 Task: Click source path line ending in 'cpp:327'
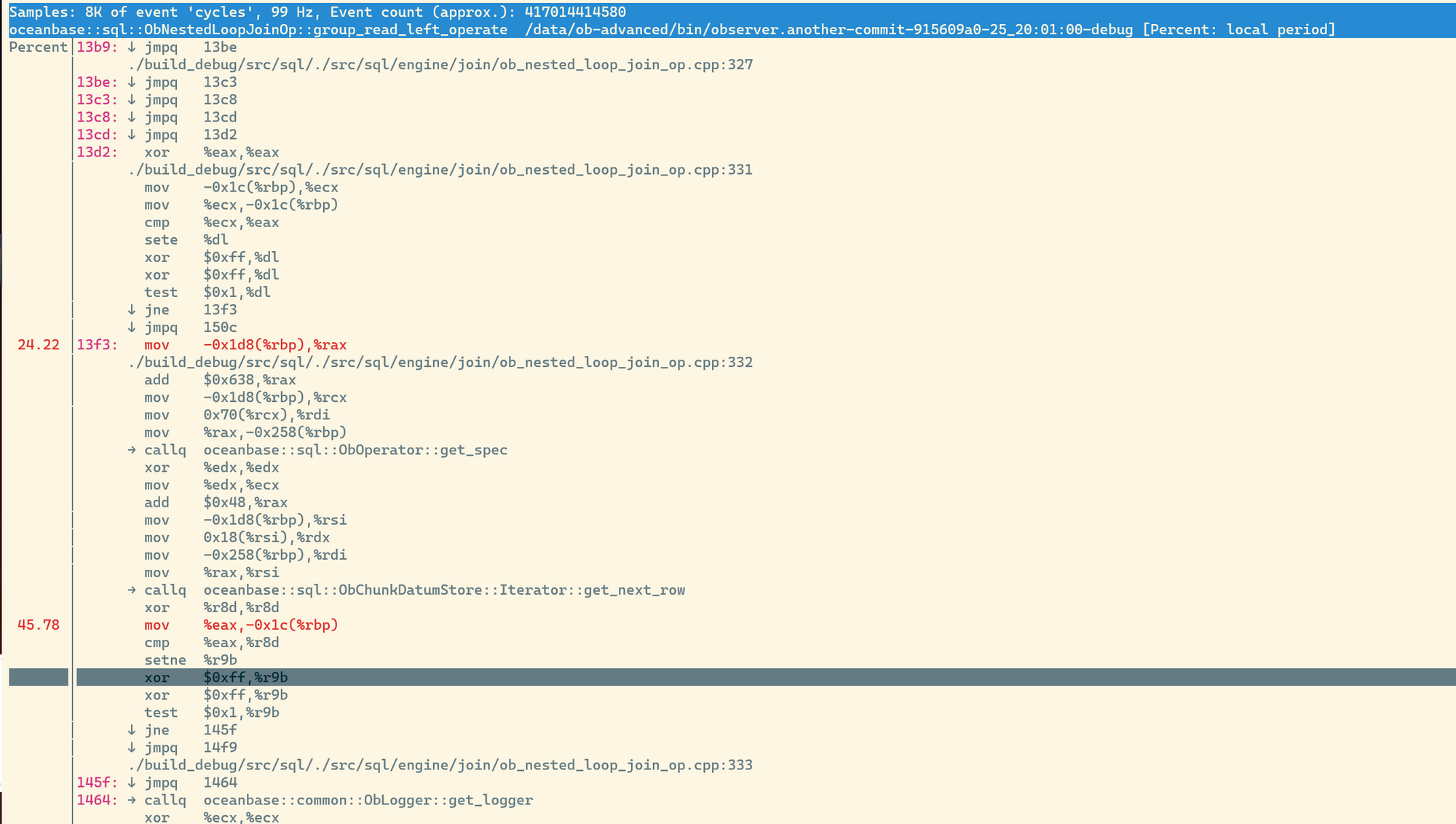coord(440,65)
